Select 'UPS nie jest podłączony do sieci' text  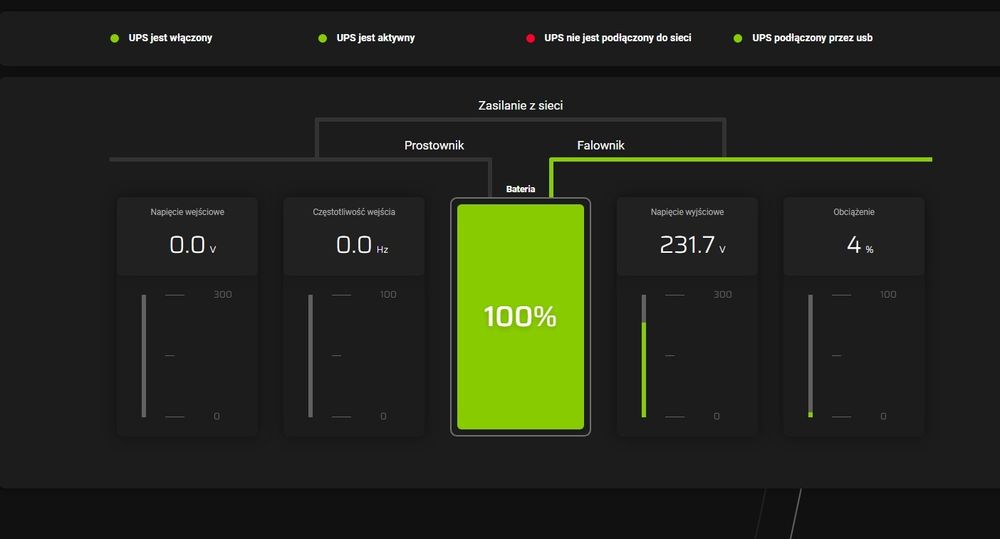pos(617,38)
